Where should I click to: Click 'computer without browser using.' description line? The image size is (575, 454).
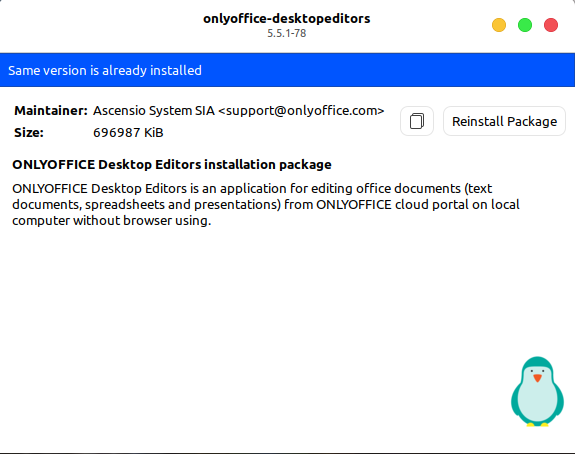(x=111, y=220)
